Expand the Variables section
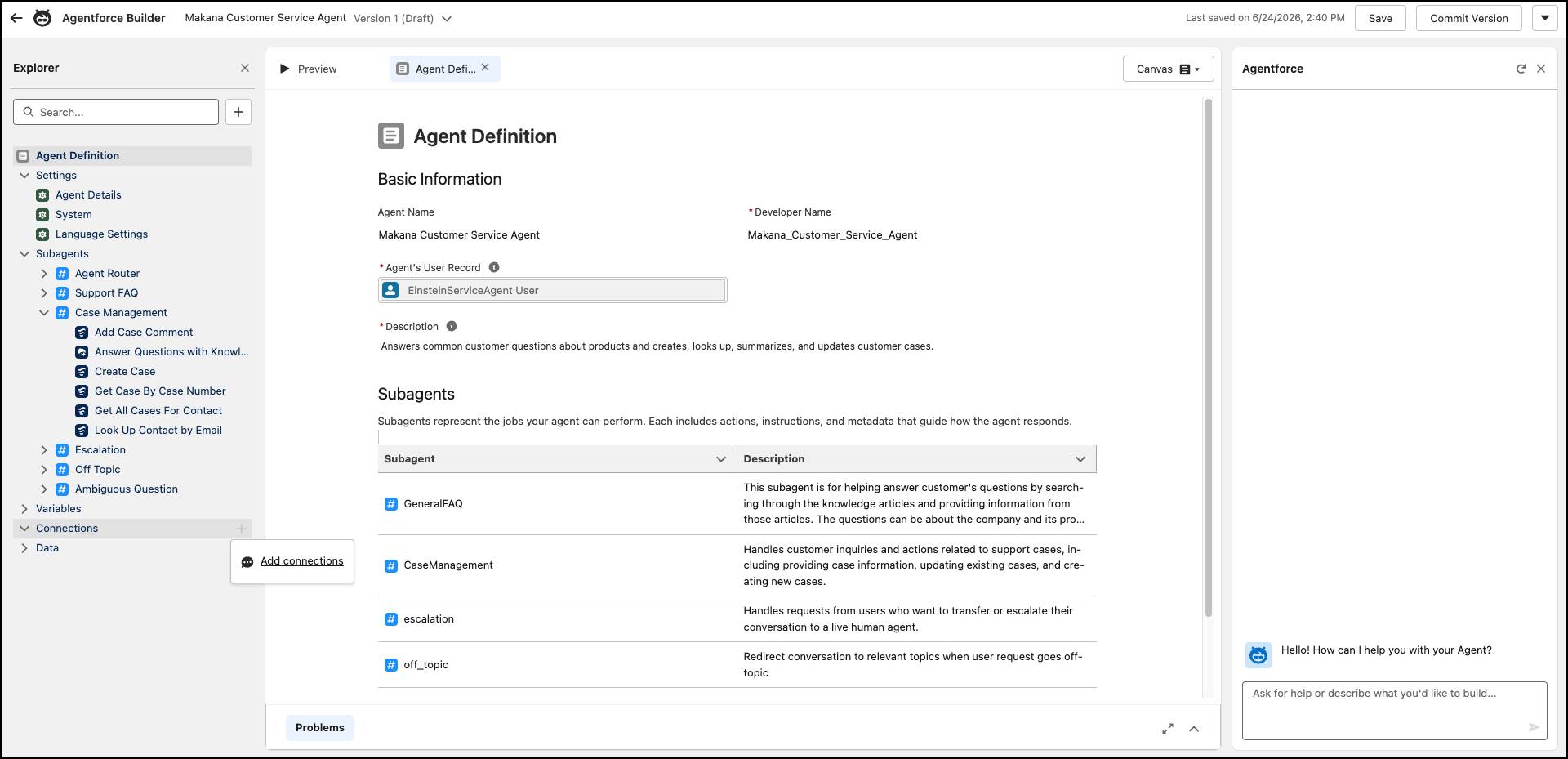The image size is (1568, 759). point(24,509)
